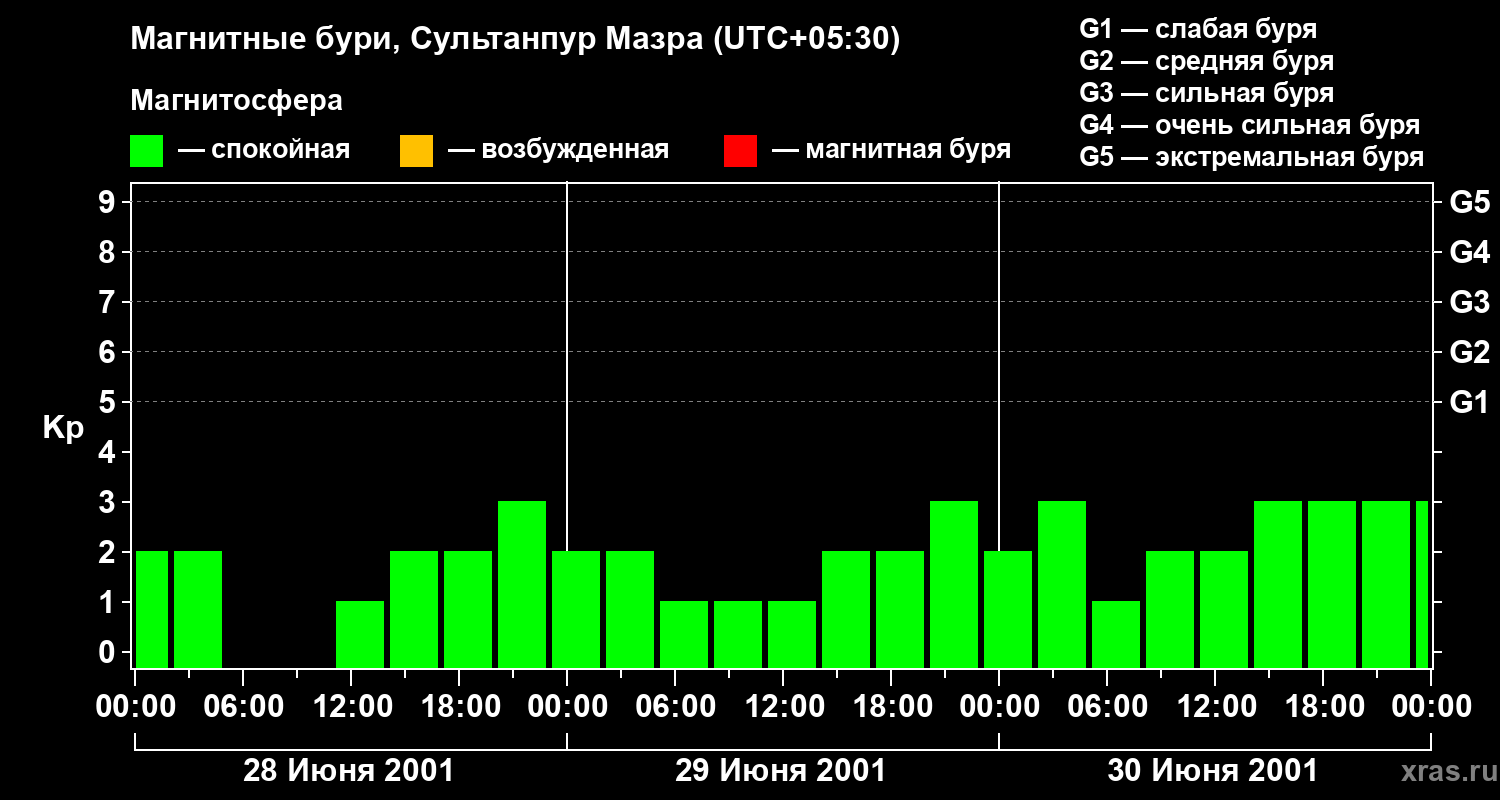This screenshot has height=800, width=1500.
Task: Click the red 'магнитная буря' legend swatch
Action: [x=740, y=151]
